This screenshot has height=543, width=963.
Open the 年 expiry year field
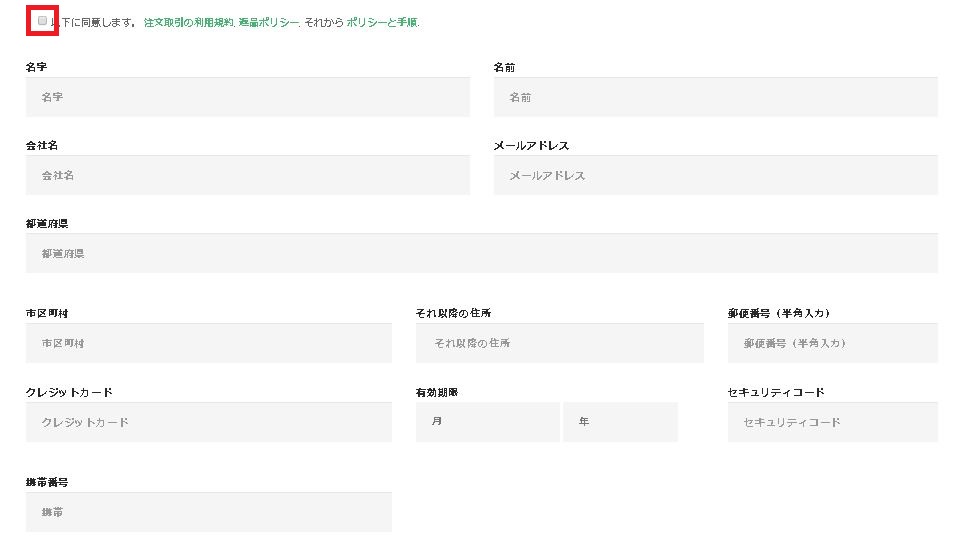[620, 423]
